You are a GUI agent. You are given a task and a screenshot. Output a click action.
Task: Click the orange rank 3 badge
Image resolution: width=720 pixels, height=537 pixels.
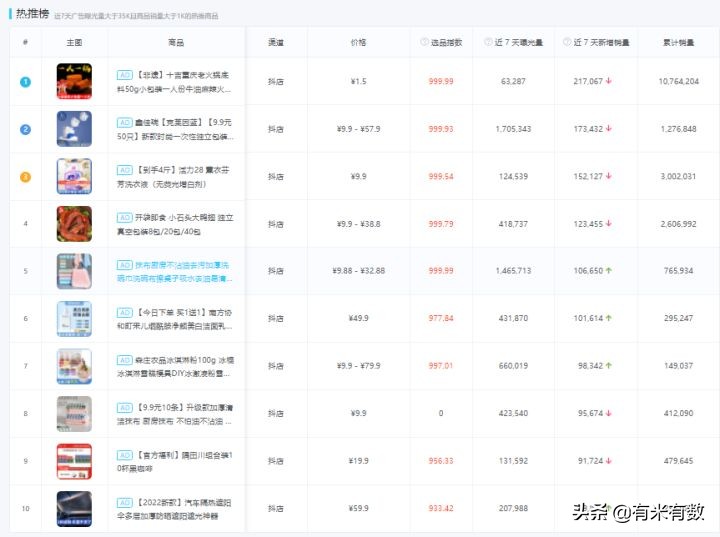pos(25,177)
